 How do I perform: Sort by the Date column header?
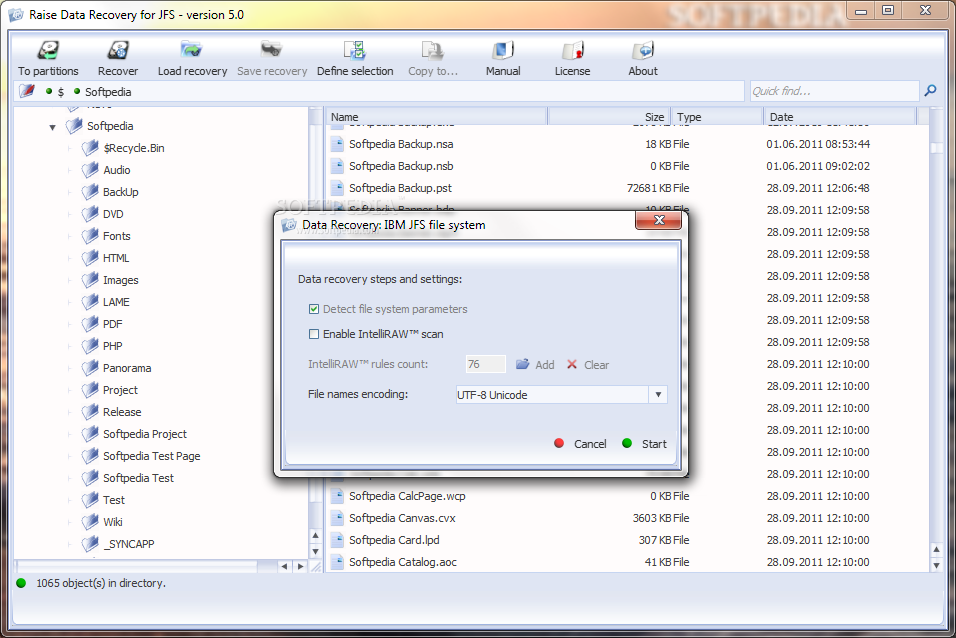pos(840,116)
